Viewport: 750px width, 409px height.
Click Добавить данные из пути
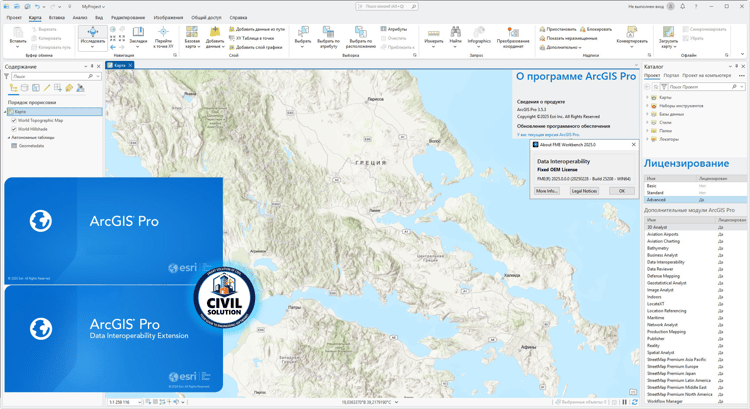257,29
